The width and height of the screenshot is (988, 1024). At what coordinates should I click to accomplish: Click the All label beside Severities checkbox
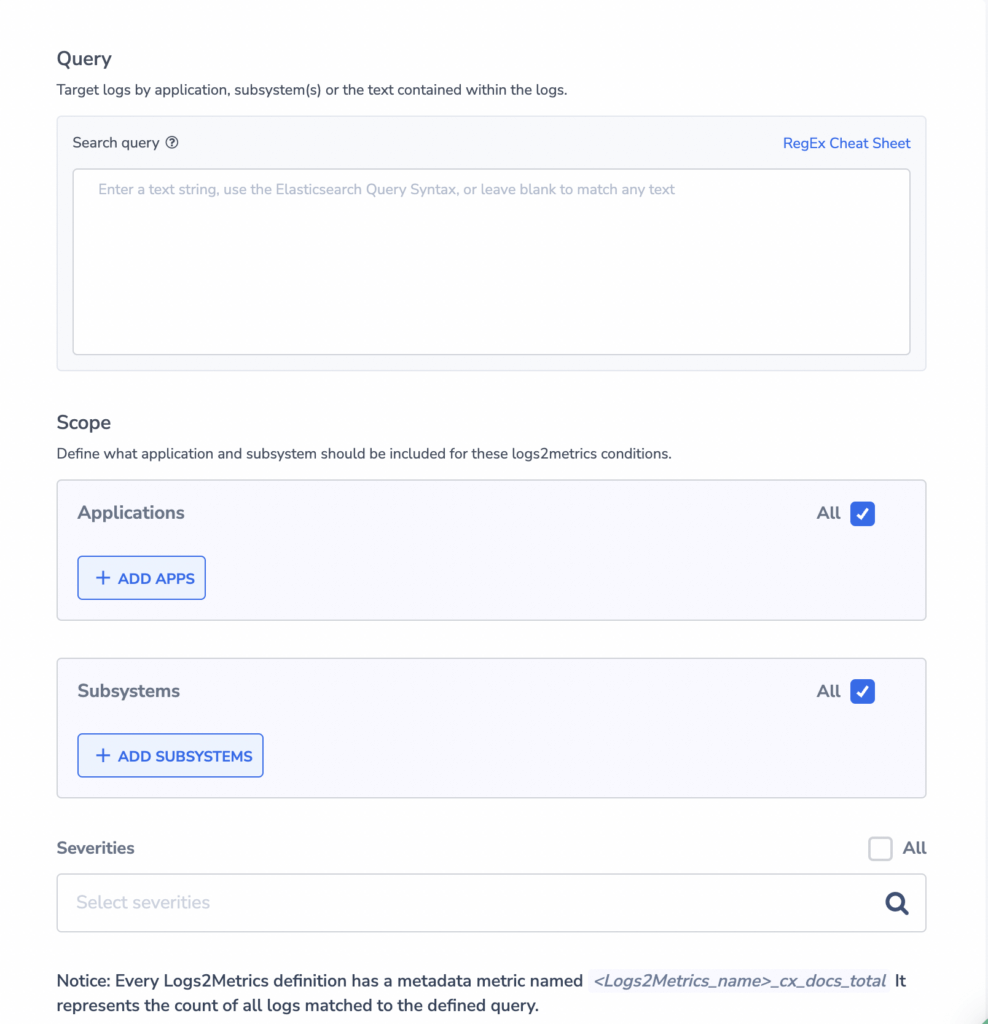click(914, 848)
